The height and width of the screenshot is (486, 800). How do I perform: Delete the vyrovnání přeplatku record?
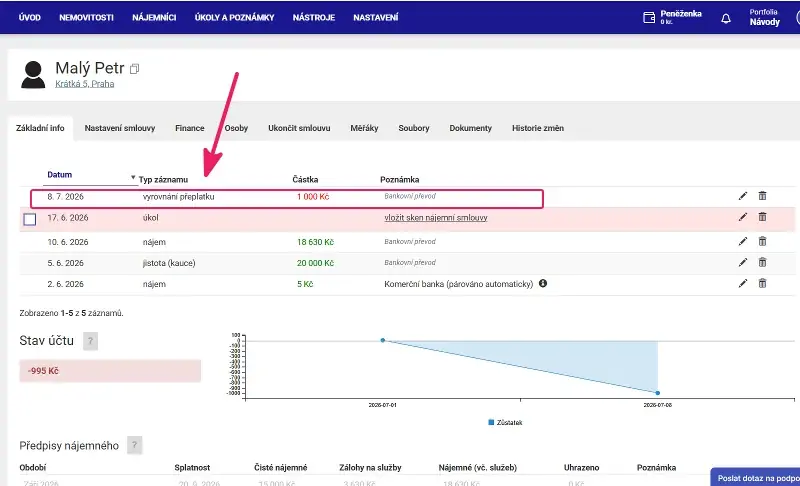[x=762, y=196]
